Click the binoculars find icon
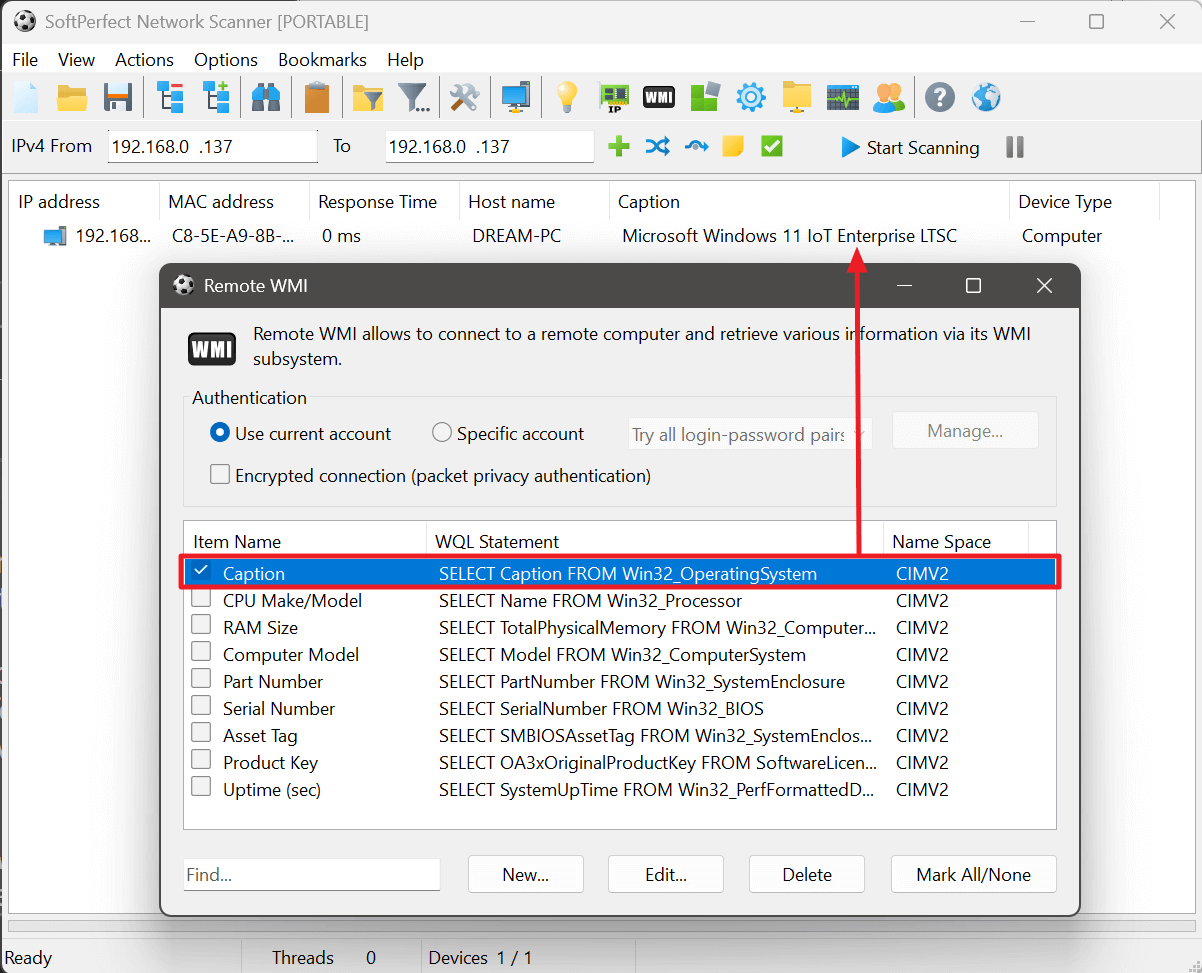Image resolution: width=1202 pixels, height=973 pixels. [266, 97]
